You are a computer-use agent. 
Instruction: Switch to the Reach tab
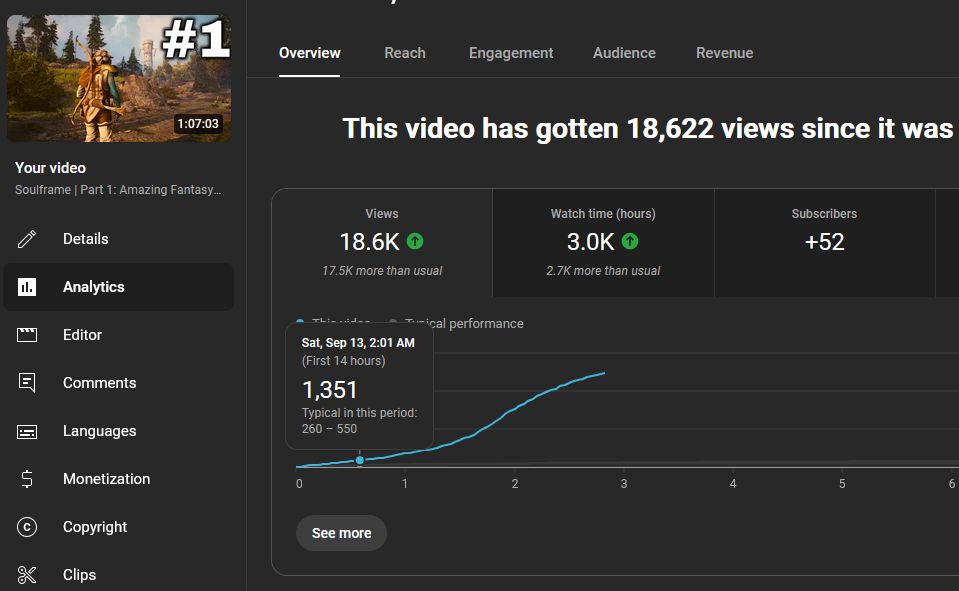(405, 53)
